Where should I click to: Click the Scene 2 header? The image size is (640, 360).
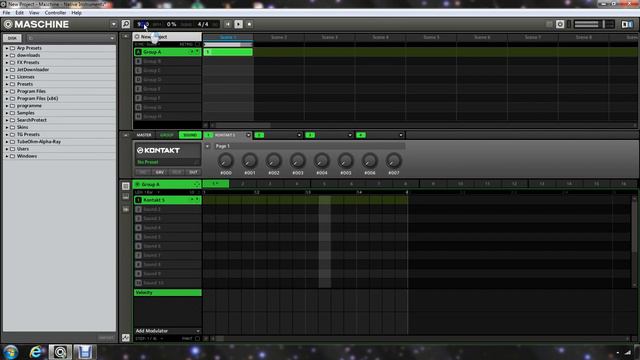click(279, 37)
